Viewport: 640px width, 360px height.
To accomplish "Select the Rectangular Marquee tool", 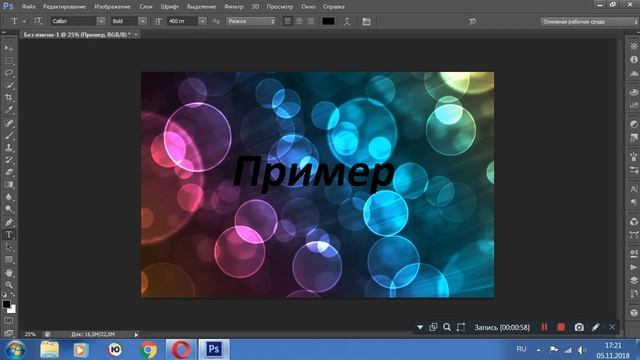I will pyautogui.click(x=9, y=61).
